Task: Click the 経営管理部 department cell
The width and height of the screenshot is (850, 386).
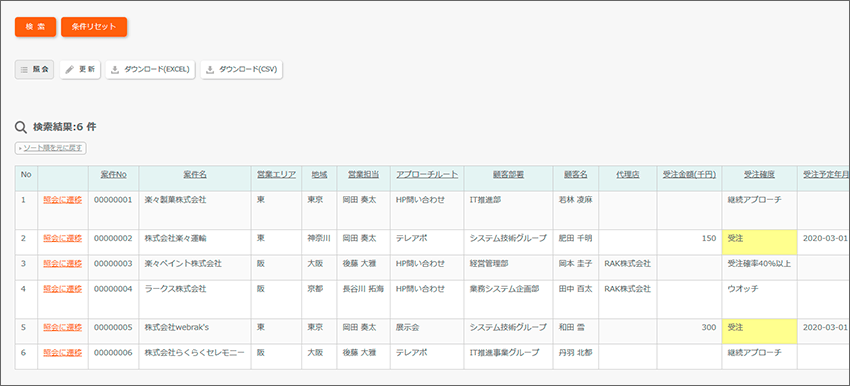Action: [508, 267]
